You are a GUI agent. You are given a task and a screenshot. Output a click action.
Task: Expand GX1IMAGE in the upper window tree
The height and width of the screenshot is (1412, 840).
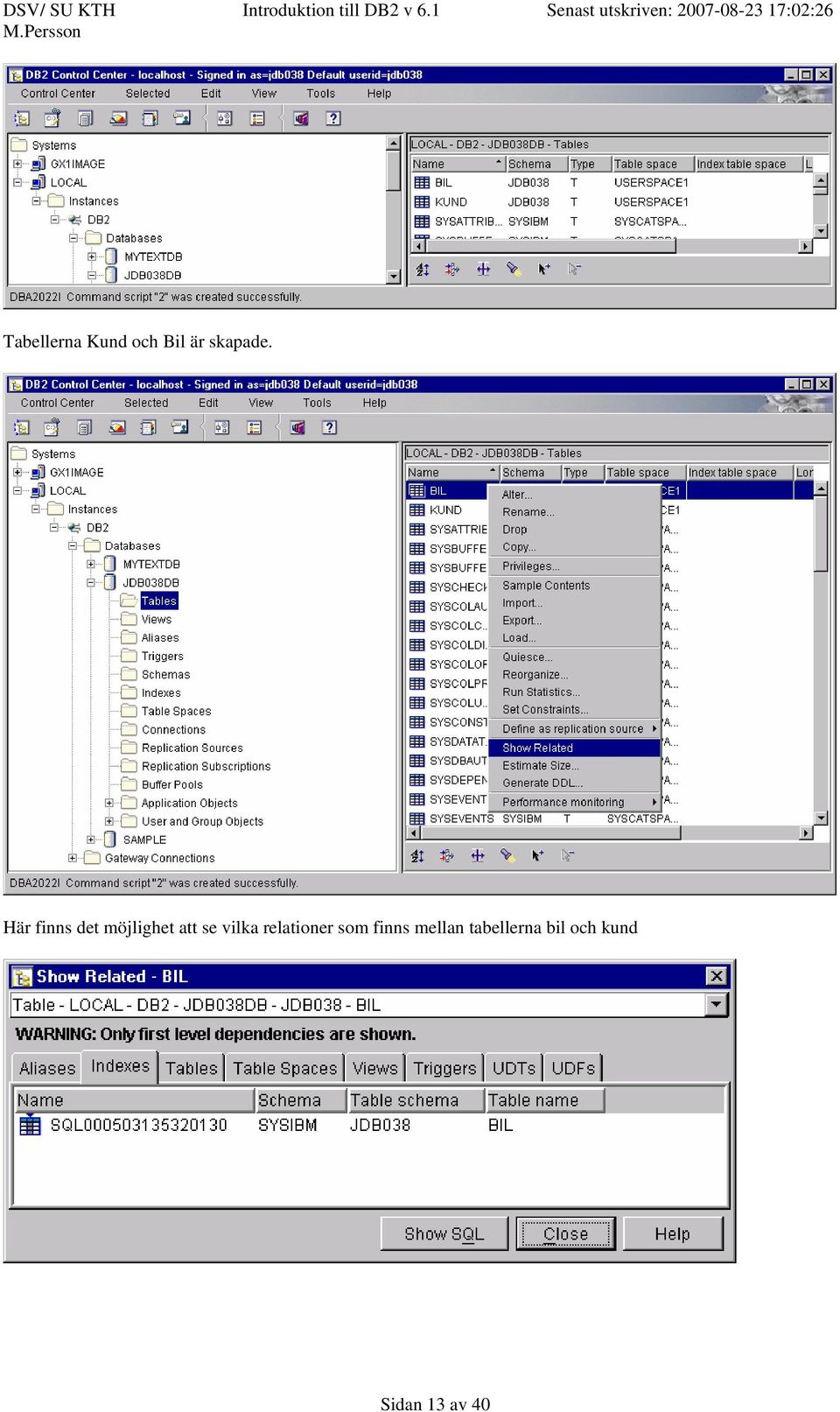coord(17,164)
